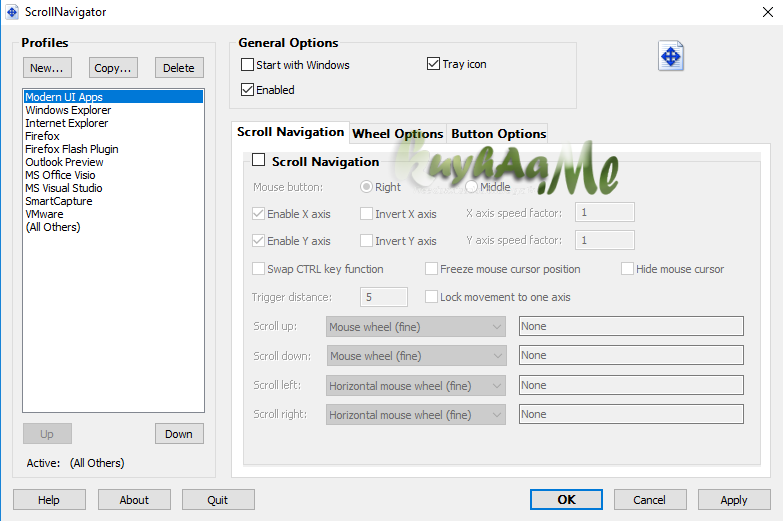Open the Scroll left action dropdown
Viewport: 783px width, 521px height.
point(415,386)
